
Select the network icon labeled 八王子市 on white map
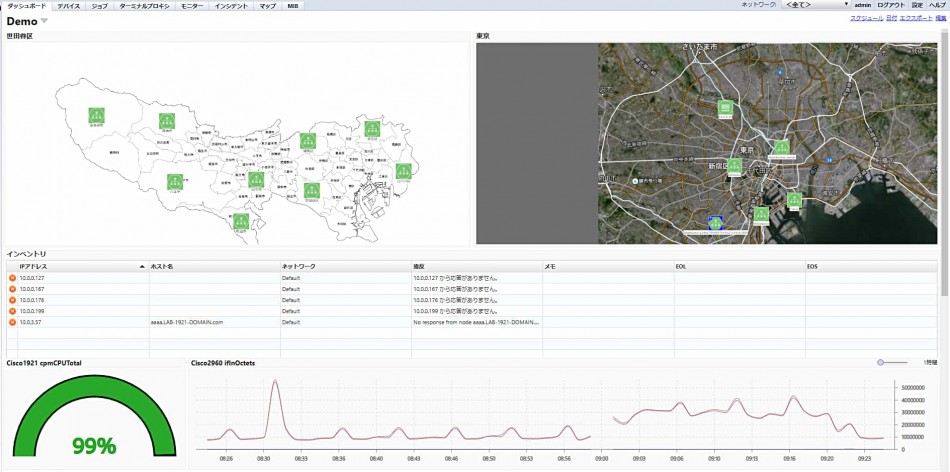pos(176,182)
